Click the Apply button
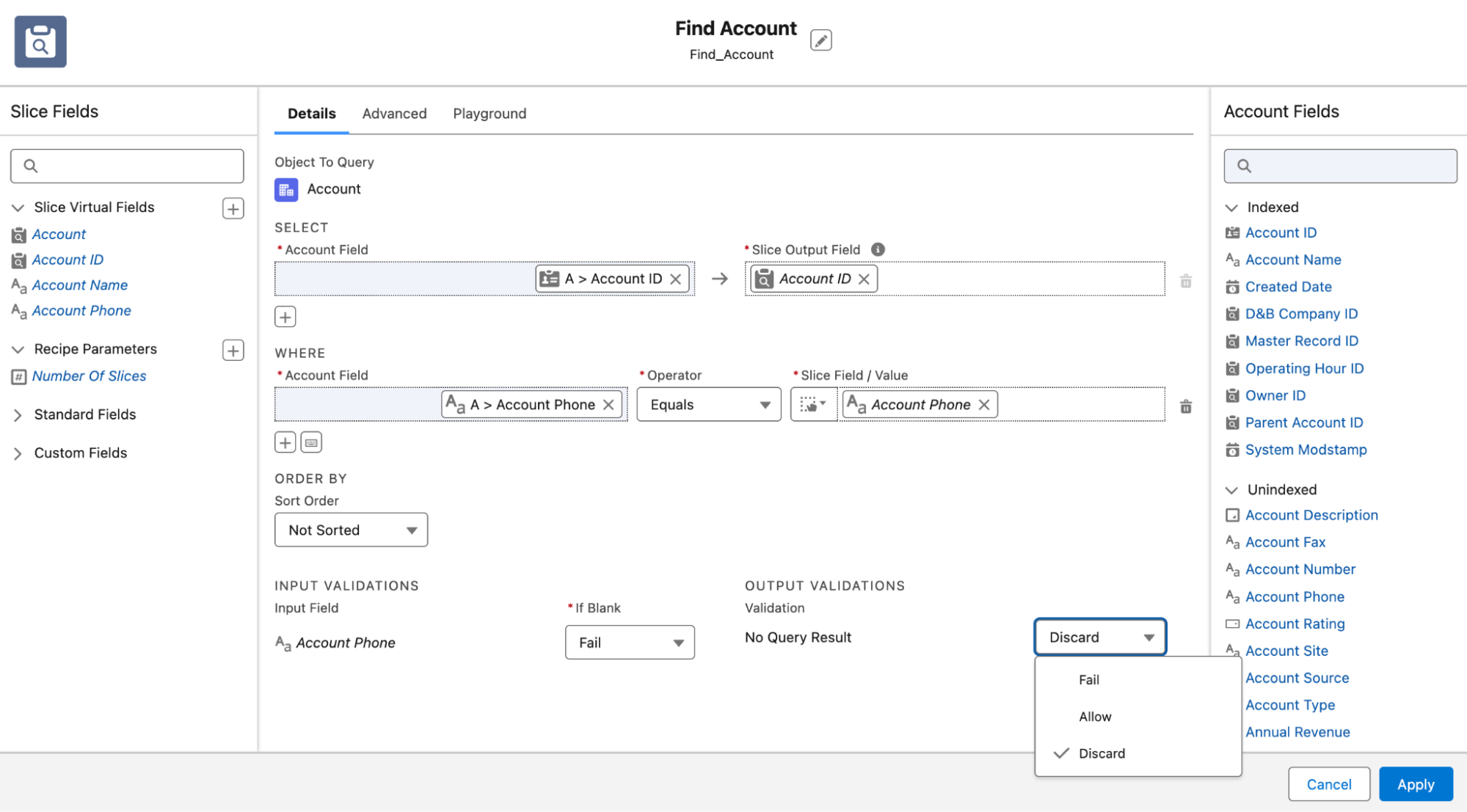 click(1415, 784)
